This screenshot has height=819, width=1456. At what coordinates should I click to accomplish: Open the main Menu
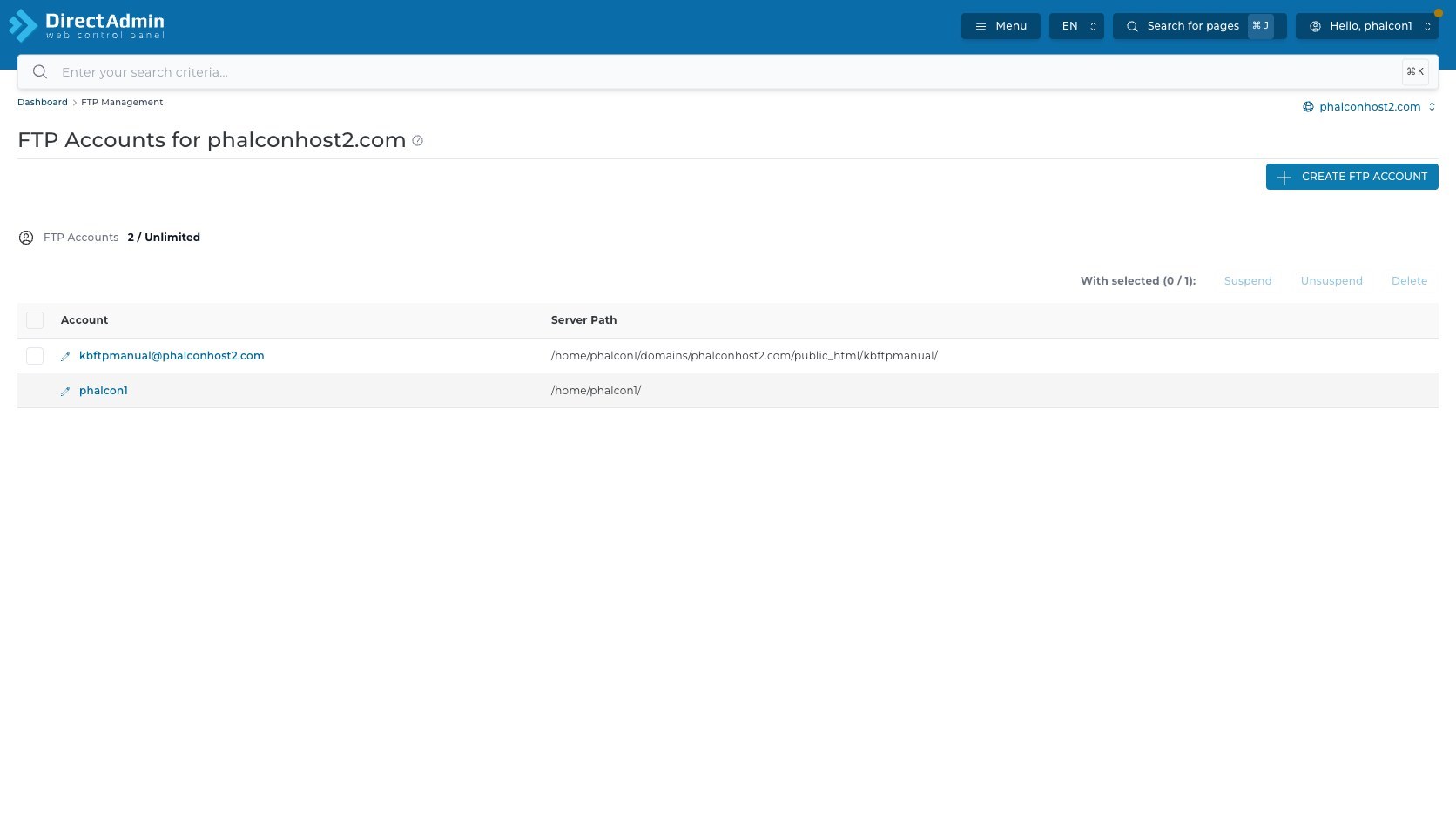(x=1001, y=26)
